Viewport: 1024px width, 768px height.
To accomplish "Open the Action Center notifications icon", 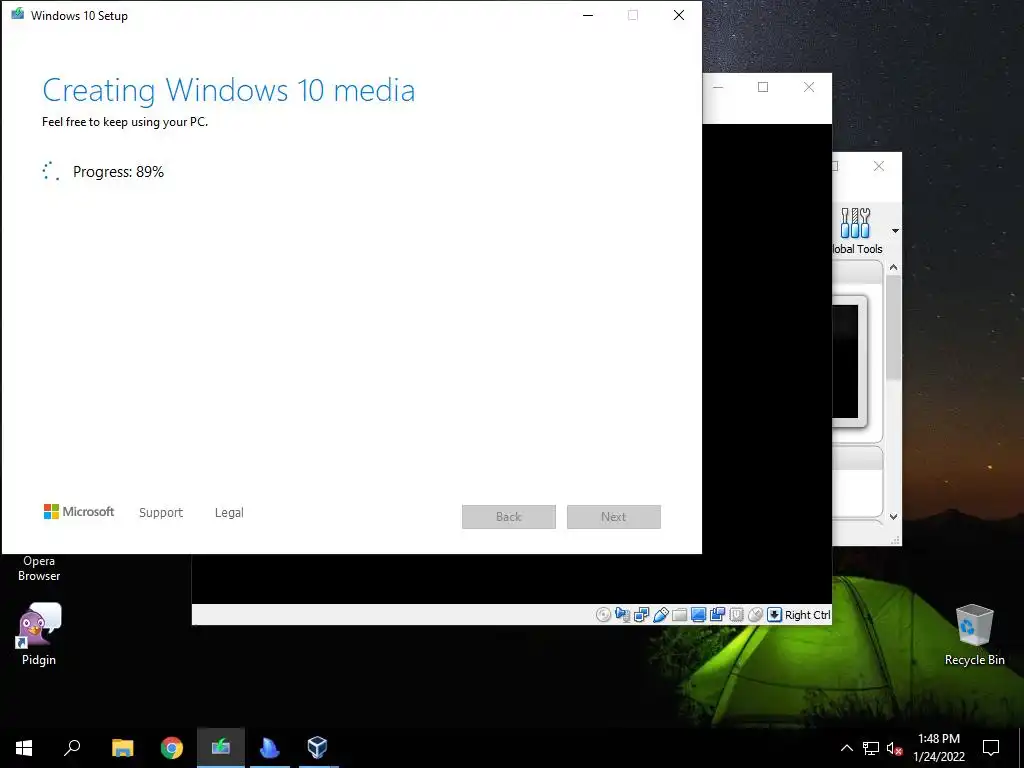I will 991,748.
